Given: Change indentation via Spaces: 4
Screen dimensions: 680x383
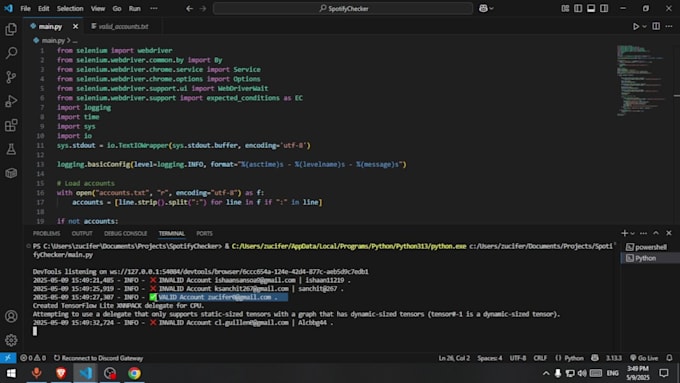Looking at the screenshot, I should click(x=490, y=358).
